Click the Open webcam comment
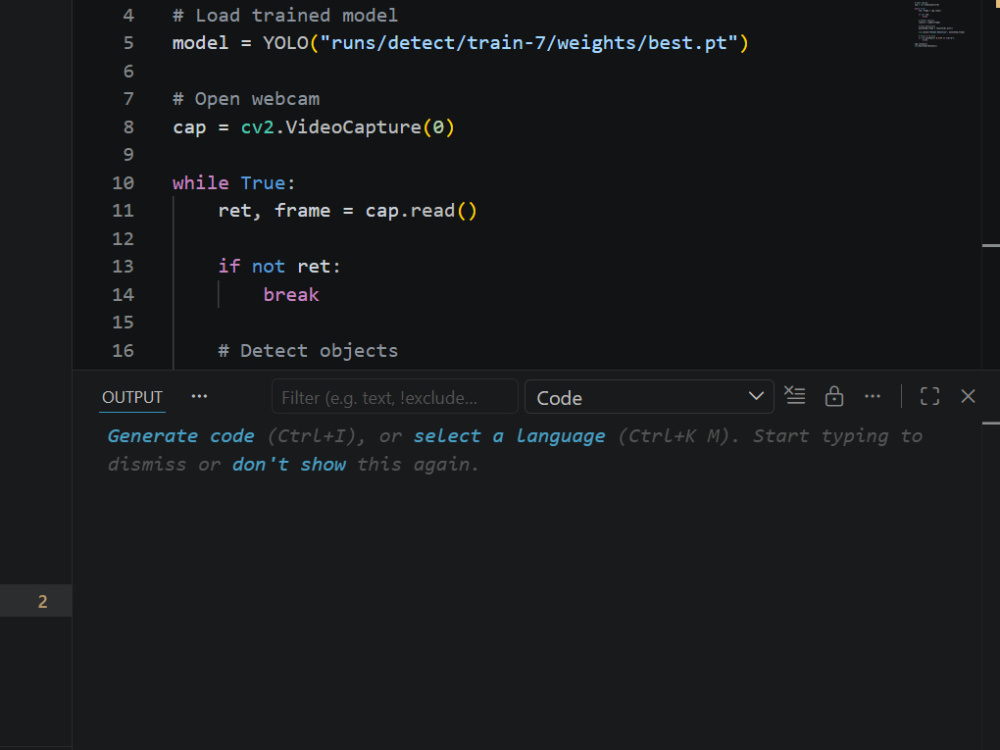This screenshot has height=750, width=1000. [x=246, y=99]
